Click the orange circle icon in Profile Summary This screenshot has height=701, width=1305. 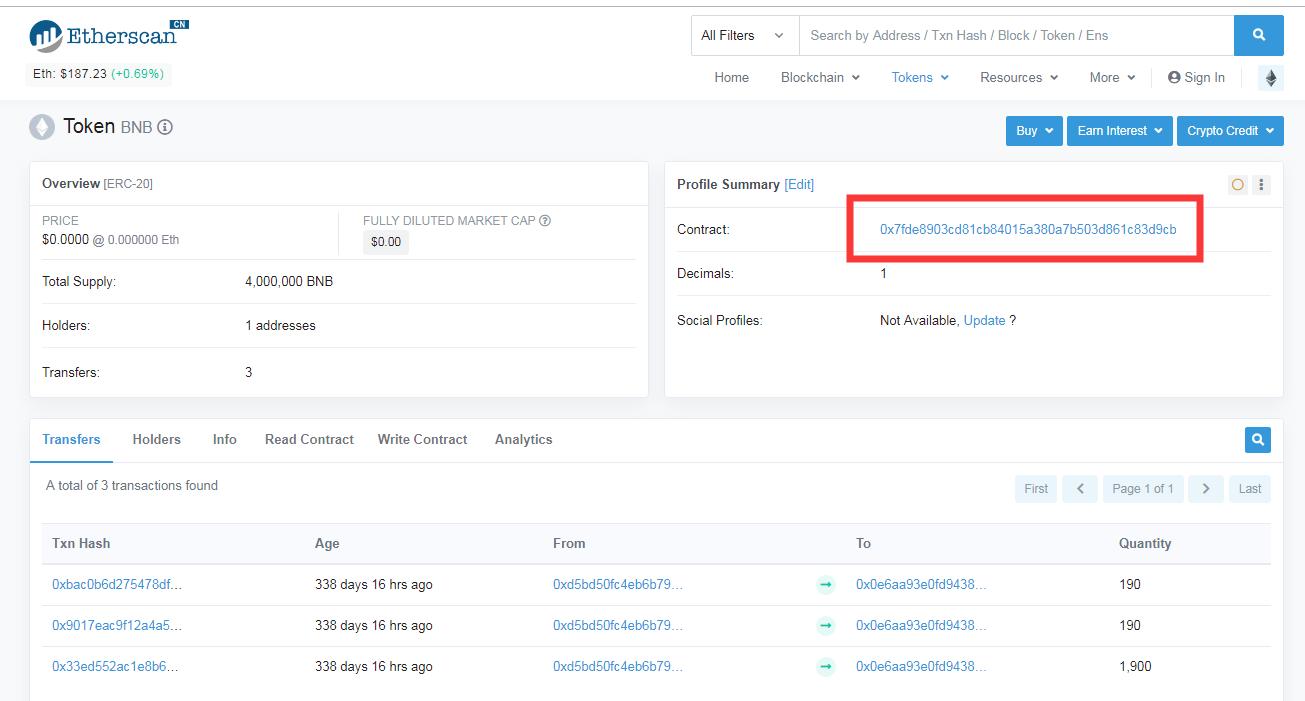click(1238, 184)
